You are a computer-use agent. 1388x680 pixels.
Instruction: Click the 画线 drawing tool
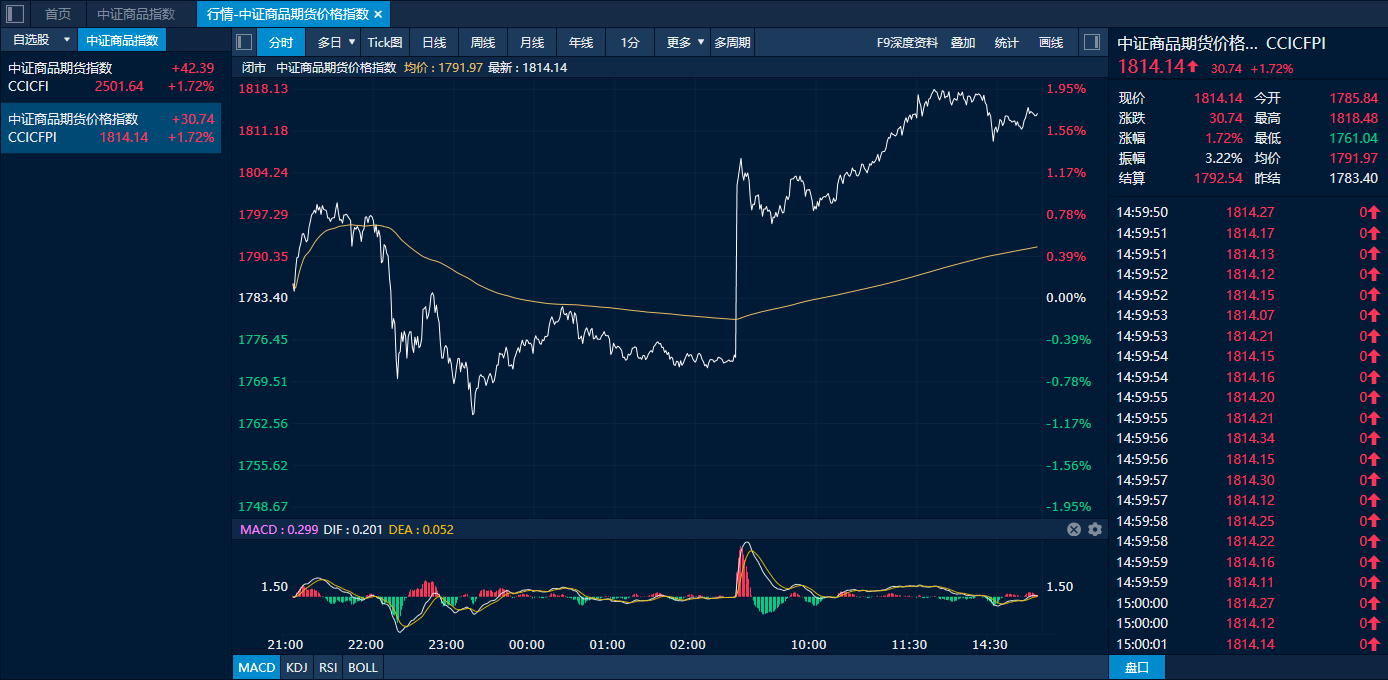1050,42
